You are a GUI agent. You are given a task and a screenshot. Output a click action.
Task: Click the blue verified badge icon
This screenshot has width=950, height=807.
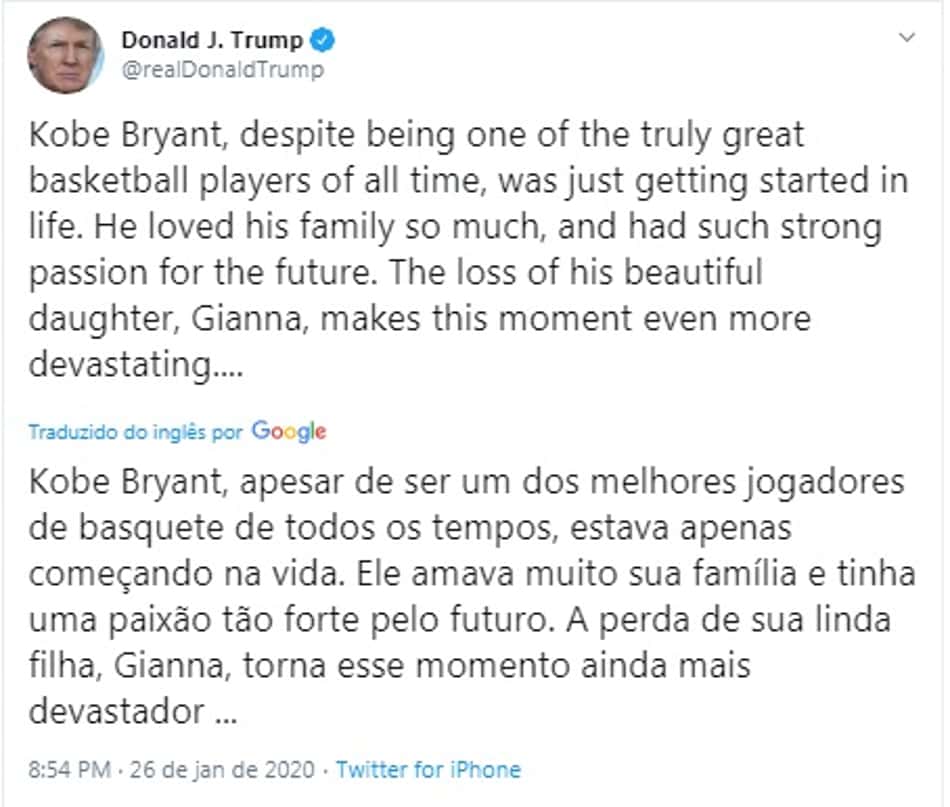(x=322, y=40)
